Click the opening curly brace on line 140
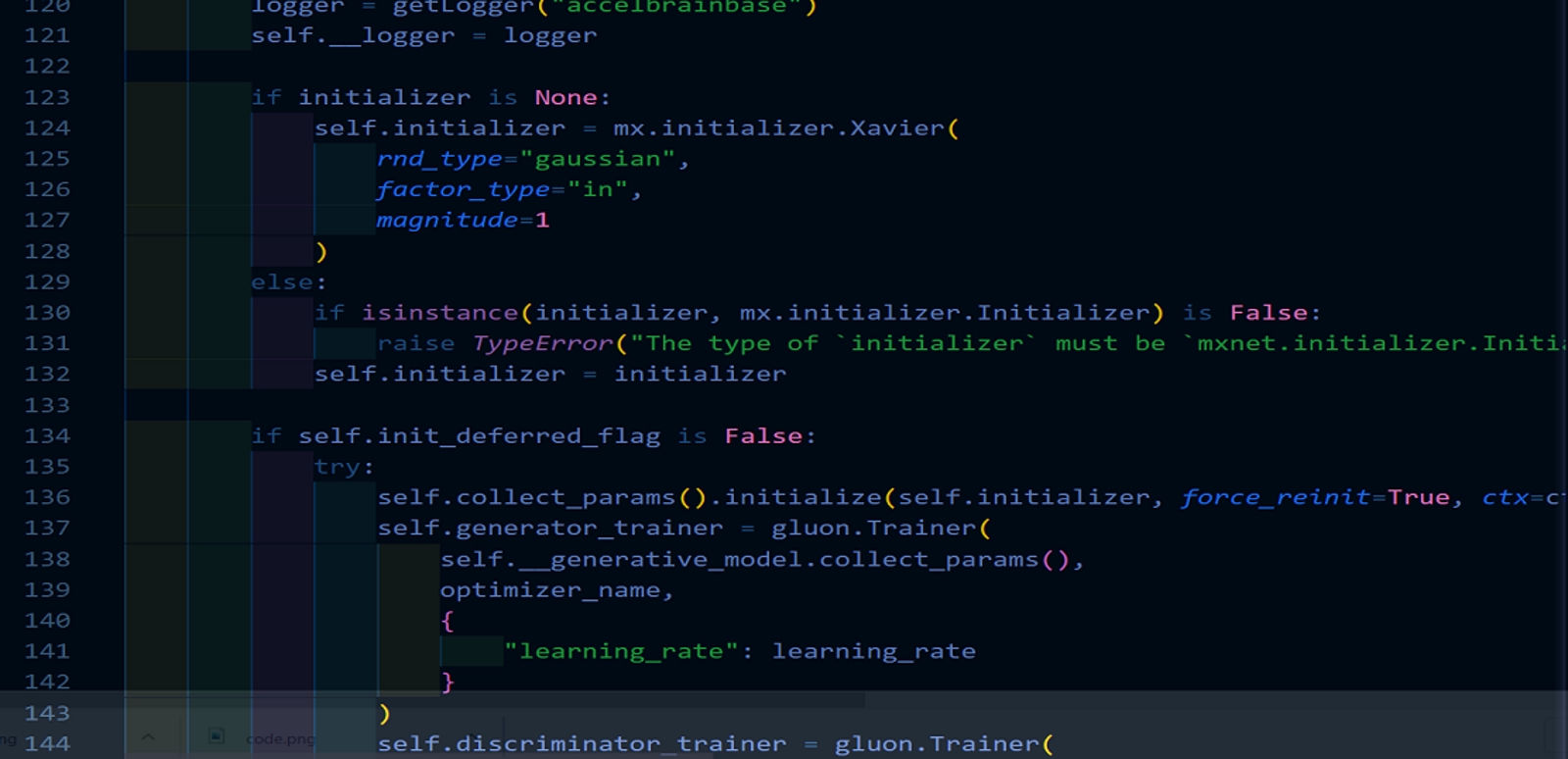The width and height of the screenshot is (1568, 759). pyautogui.click(x=447, y=621)
